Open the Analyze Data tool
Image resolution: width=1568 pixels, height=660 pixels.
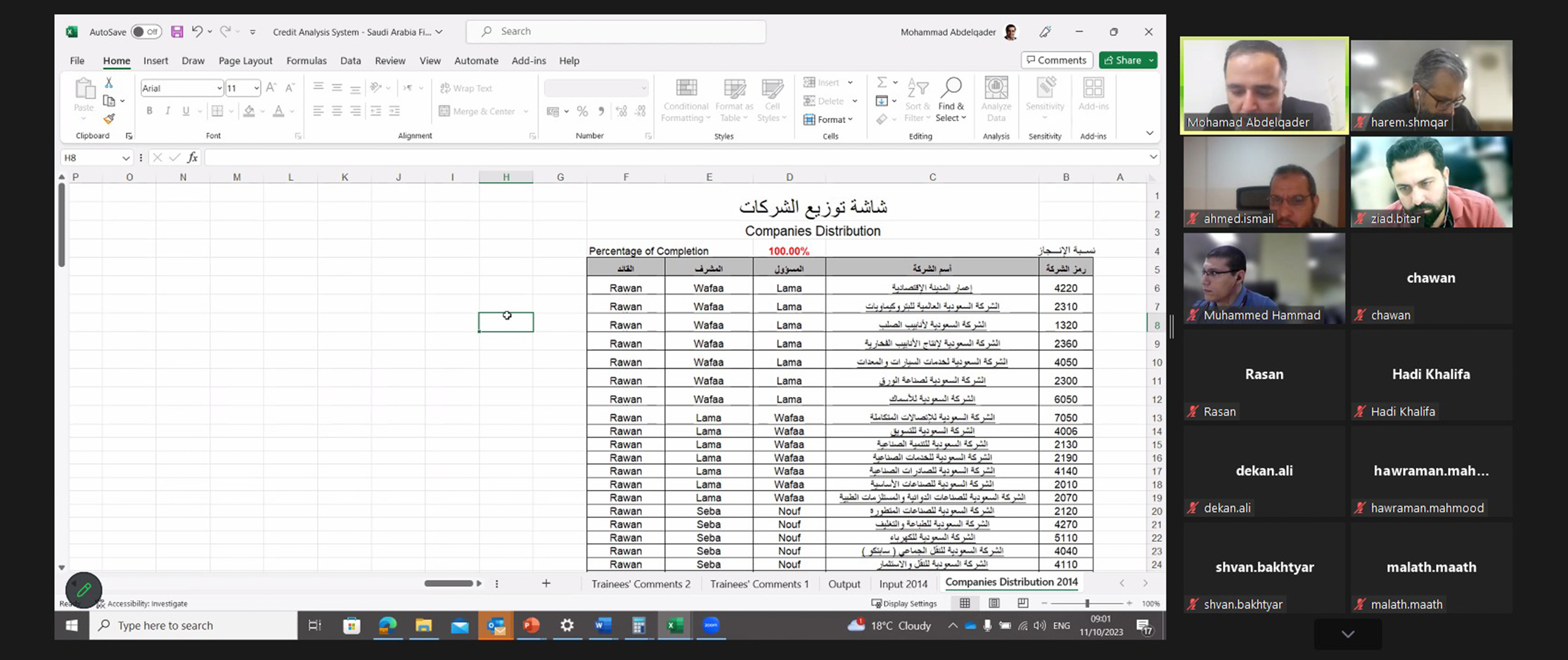996,99
